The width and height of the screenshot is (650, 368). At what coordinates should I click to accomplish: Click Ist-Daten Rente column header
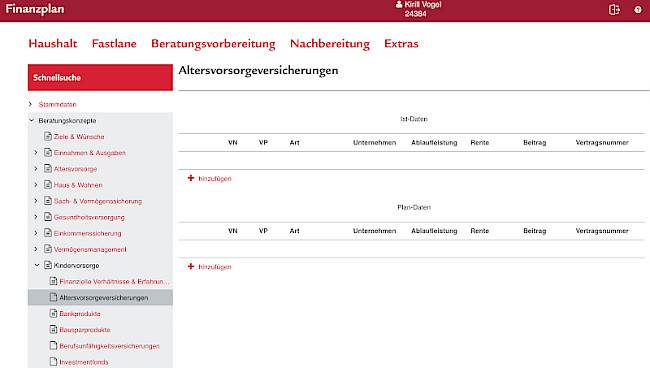(x=480, y=143)
